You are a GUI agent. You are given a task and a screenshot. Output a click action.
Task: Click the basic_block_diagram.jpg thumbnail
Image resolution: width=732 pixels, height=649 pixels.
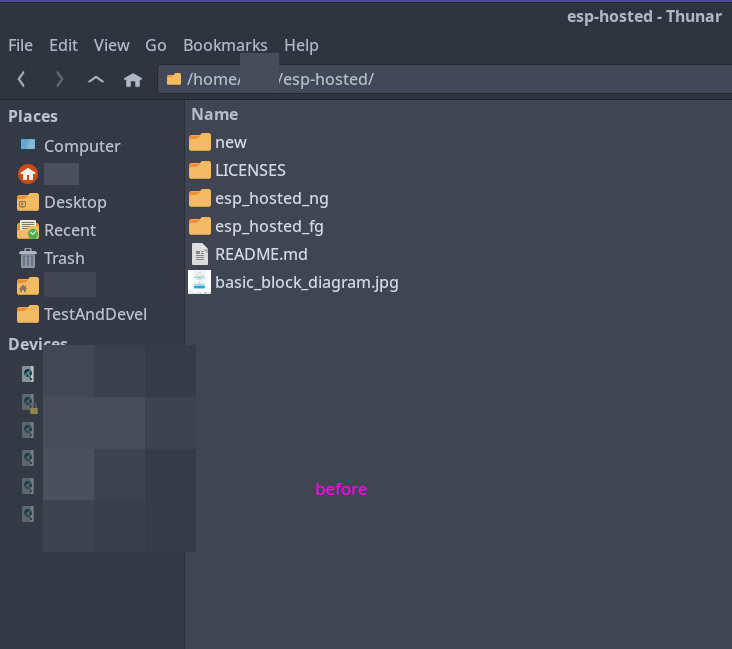(x=199, y=282)
